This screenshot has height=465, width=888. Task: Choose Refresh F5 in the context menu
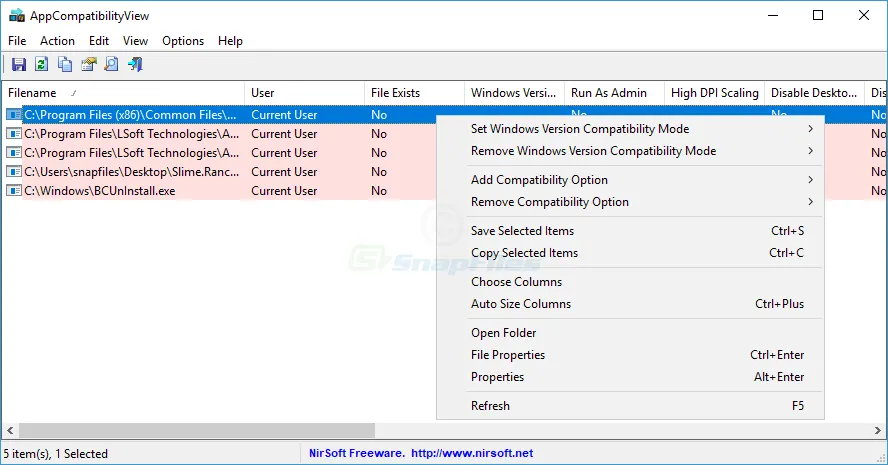click(x=630, y=406)
